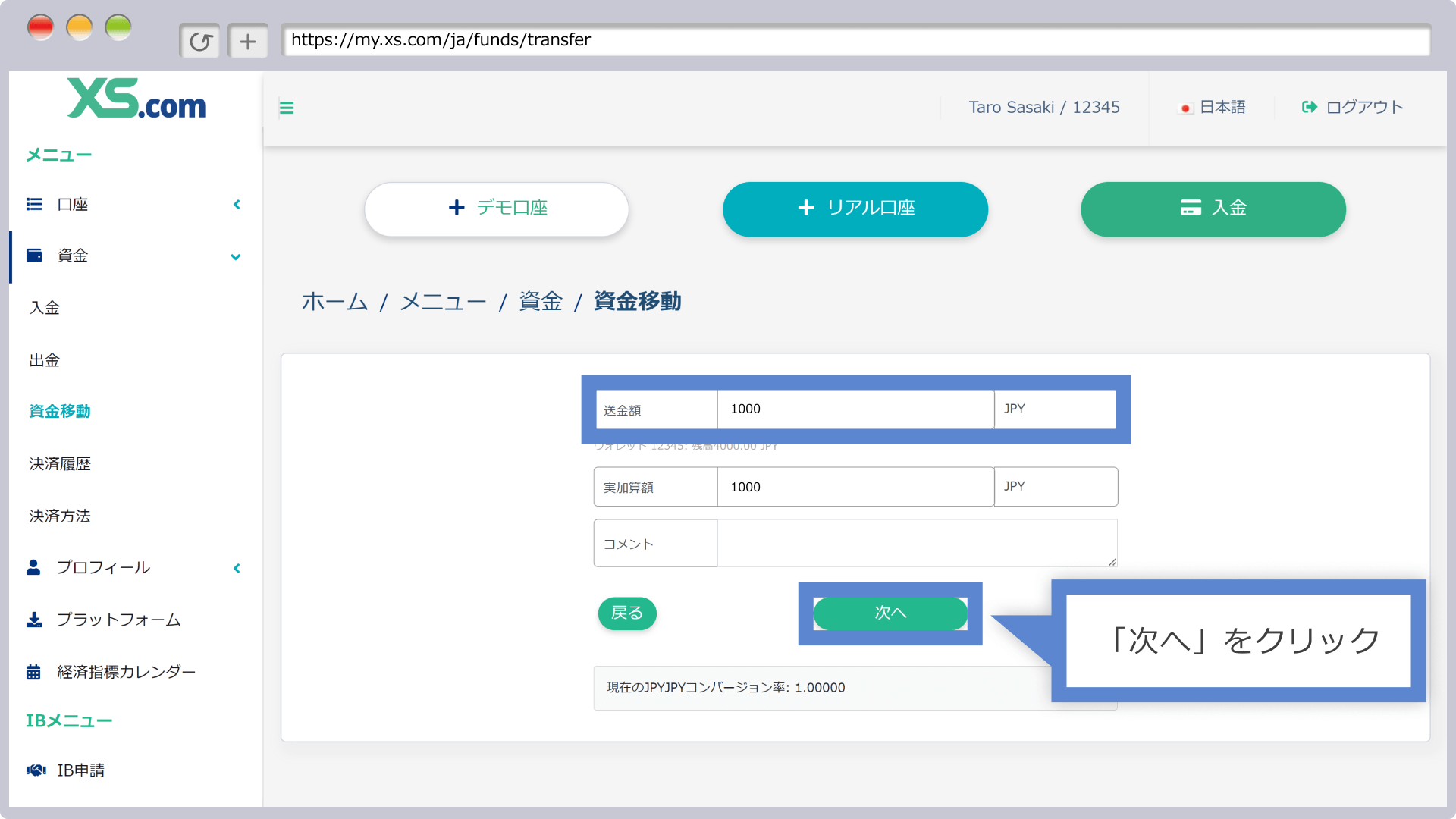Click Taro Sasaki / 12345 account name
Viewport: 1456px width, 819px height.
pyautogui.click(x=1044, y=107)
